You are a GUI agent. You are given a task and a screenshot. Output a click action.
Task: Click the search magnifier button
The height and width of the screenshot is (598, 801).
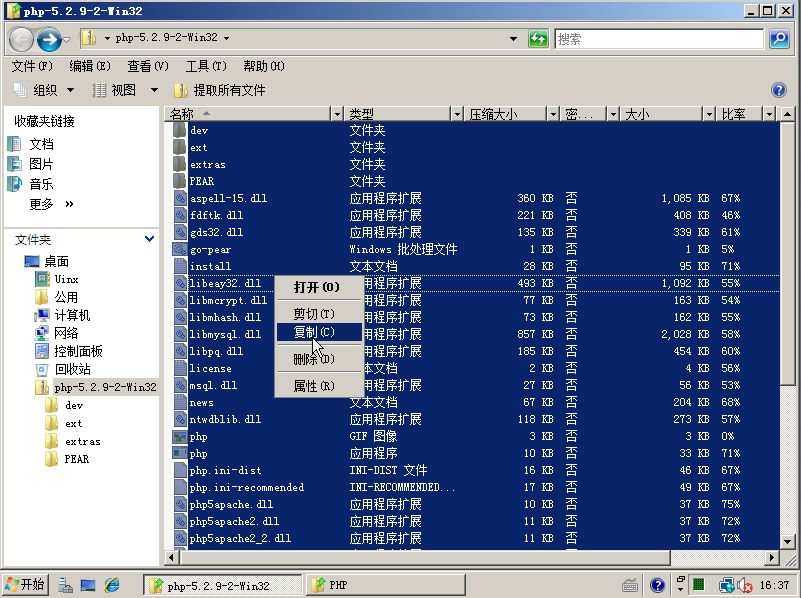coord(779,39)
